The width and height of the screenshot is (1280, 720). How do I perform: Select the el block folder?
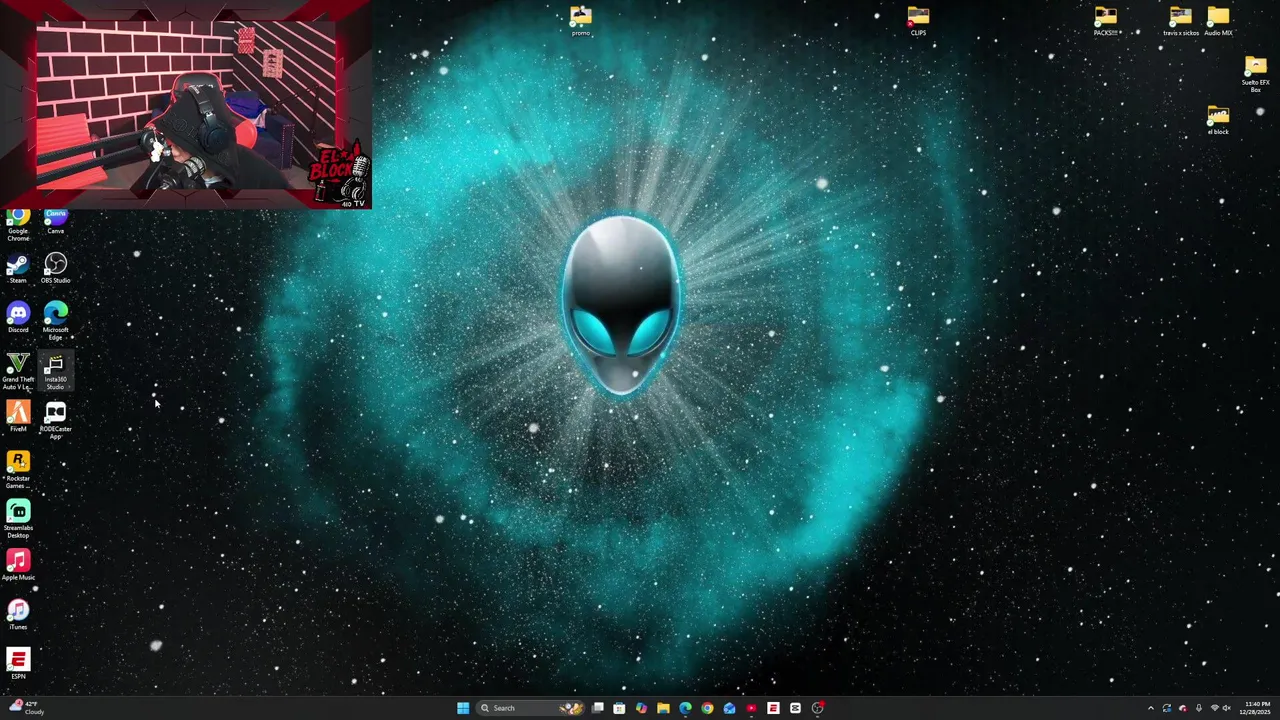tap(1218, 120)
